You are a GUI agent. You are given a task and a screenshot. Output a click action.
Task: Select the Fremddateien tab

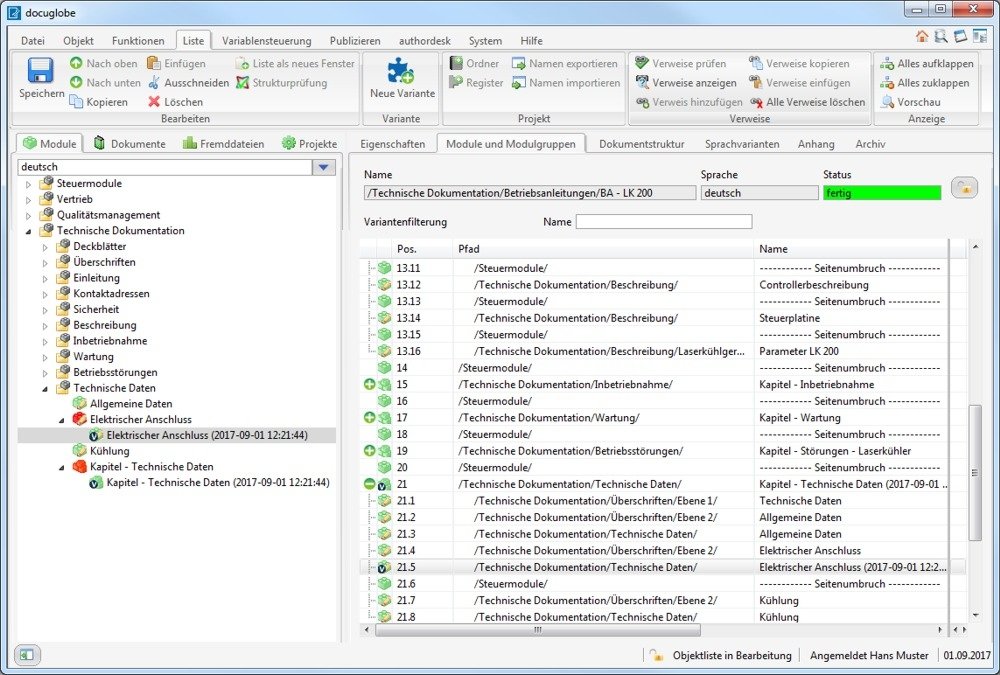[x=224, y=144]
